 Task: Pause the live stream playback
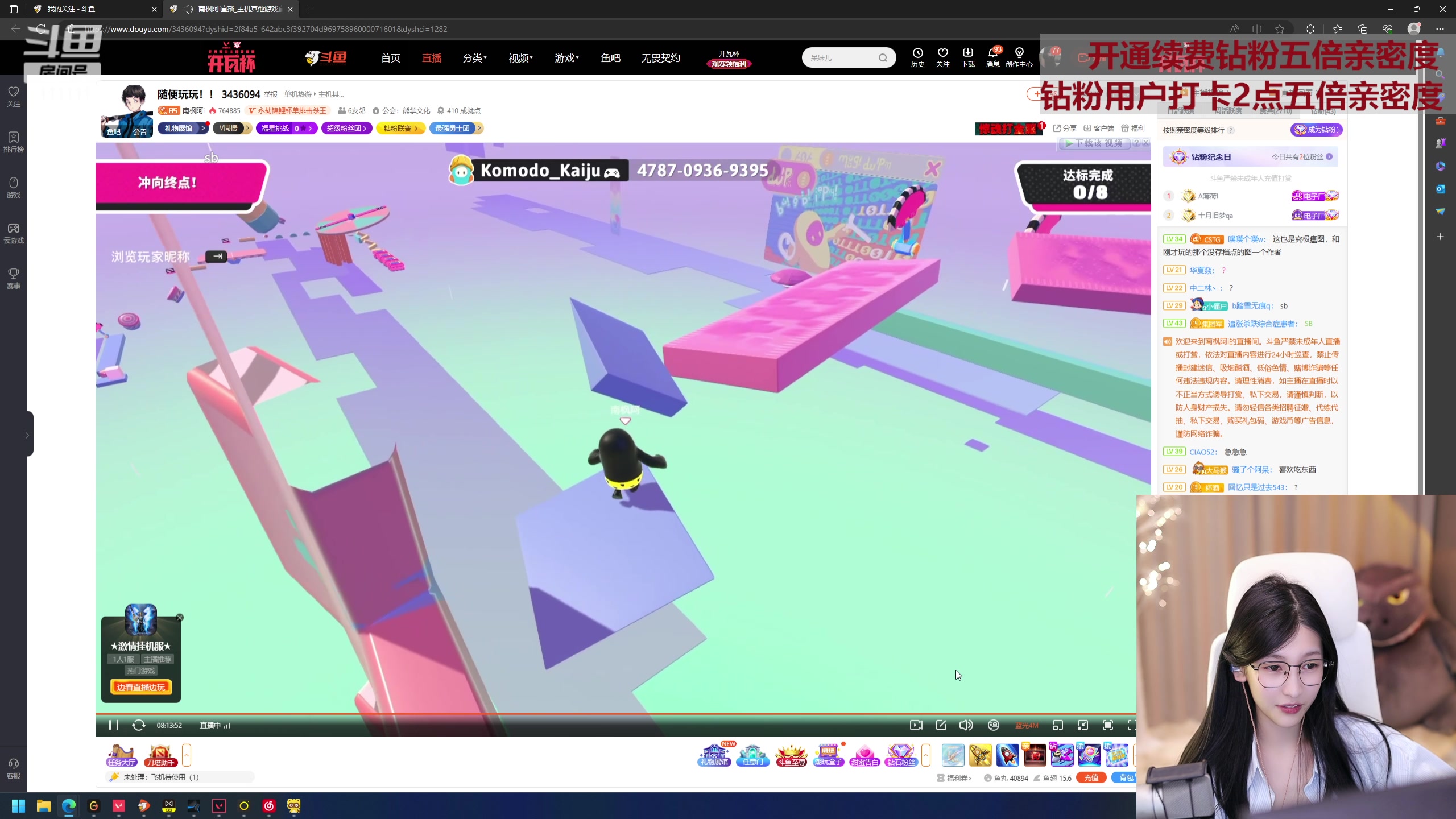(113, 725)
